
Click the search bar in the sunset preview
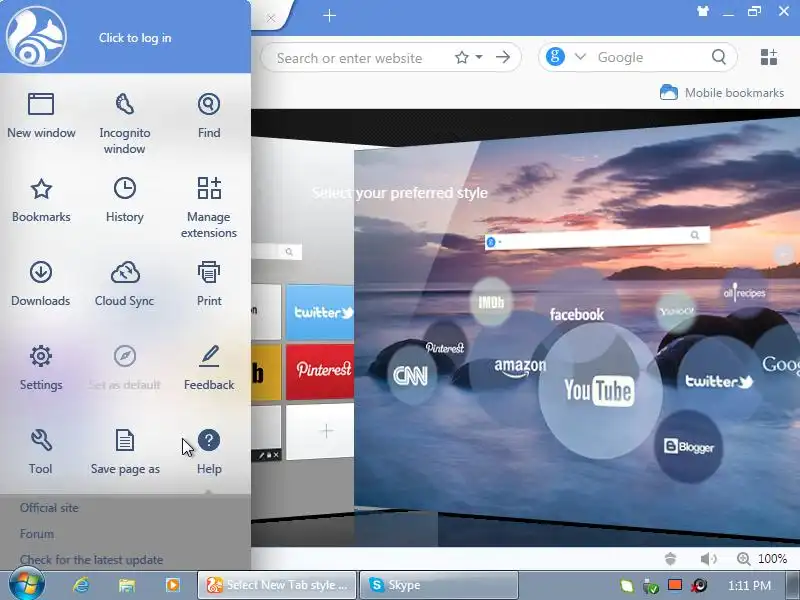tap(597, 237)
